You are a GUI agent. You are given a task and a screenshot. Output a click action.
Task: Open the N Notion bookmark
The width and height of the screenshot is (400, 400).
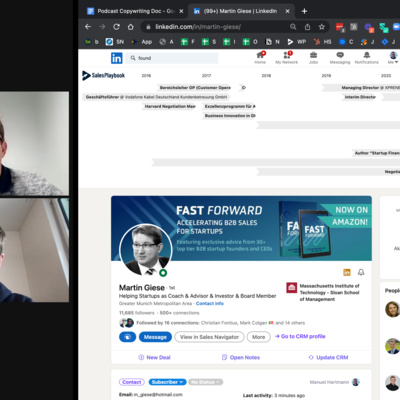point(272,42)
